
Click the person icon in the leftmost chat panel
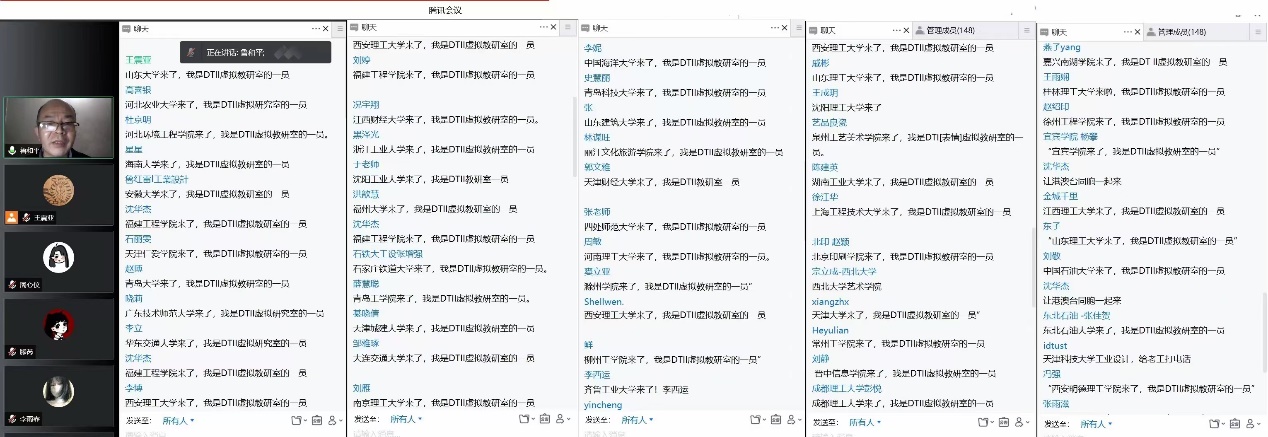(334, 421)
